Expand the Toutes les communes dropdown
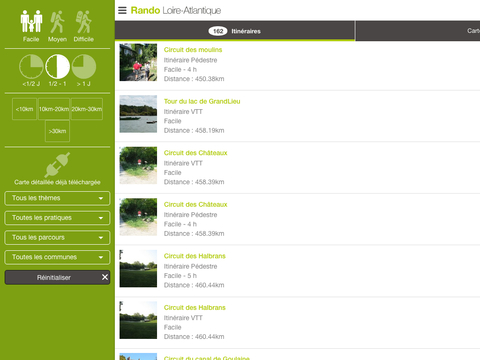Image resolution: width=480 pixels, height=360 pixels. 57,257
